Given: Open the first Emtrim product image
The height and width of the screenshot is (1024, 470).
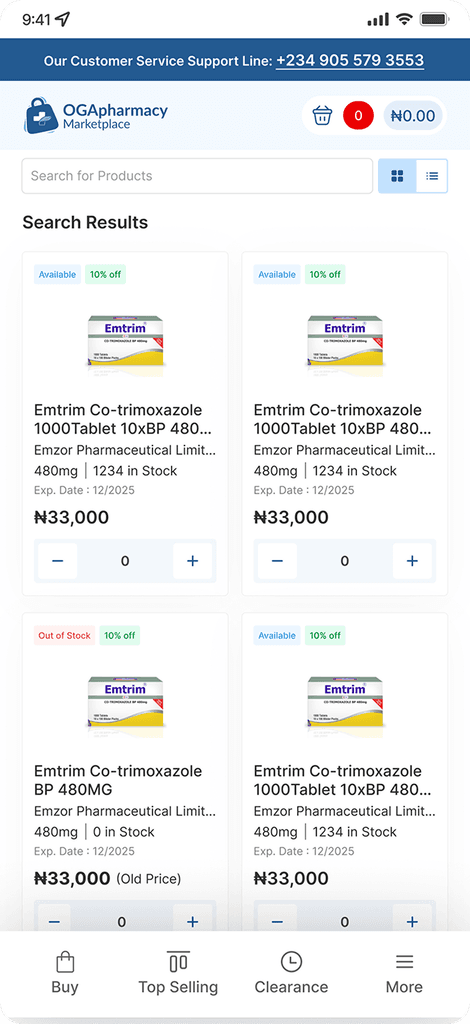Looking at the screenshot, I should [125, 345].
